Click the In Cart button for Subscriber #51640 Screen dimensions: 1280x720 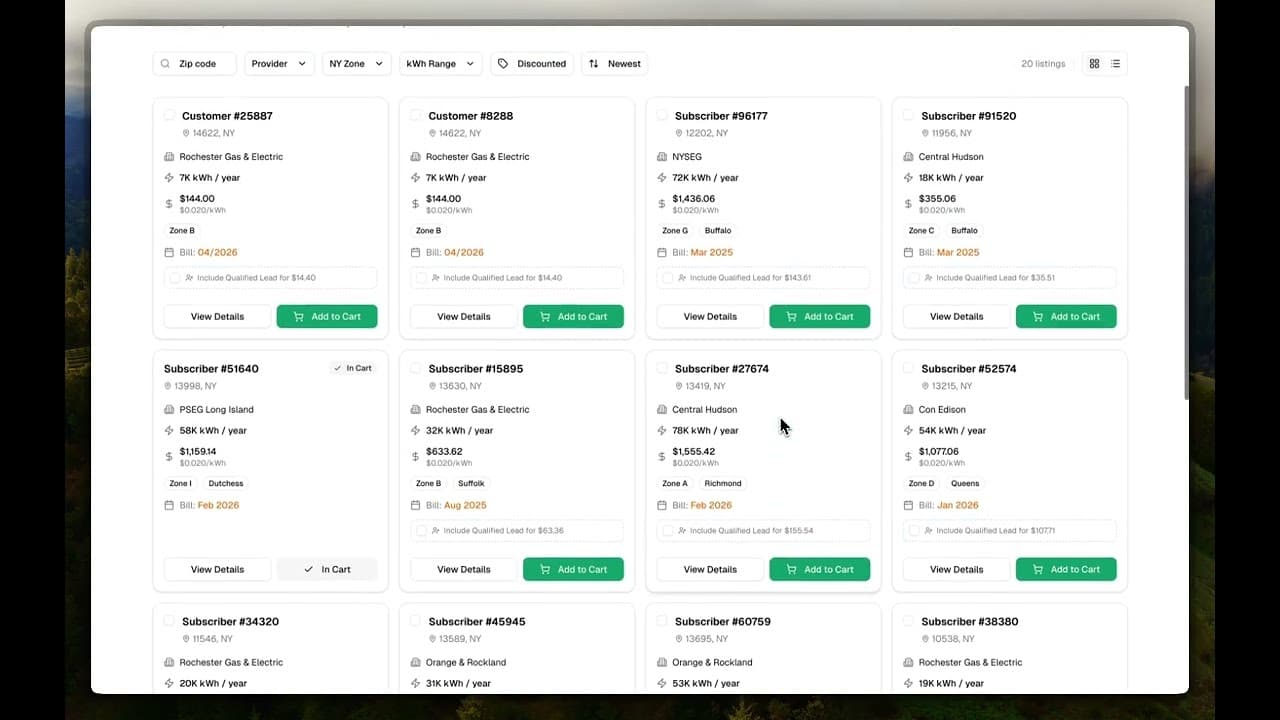[327, 570]
